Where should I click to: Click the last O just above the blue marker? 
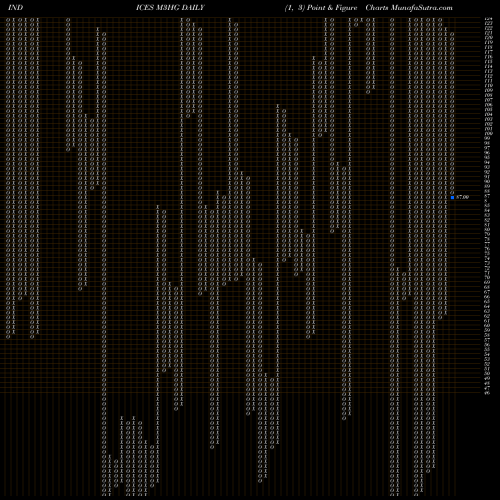(x=452, y=192)
